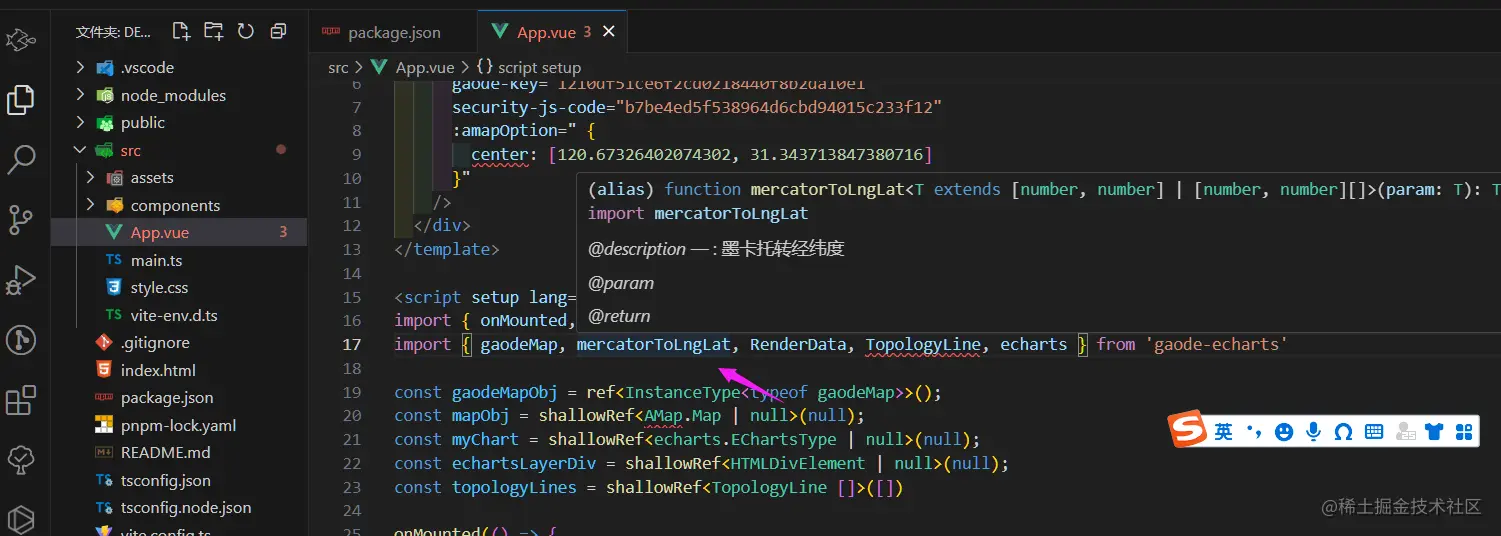Open the Source Control view
Image resolution: width=1501 pixels, height=536 pixels.
[x=21, y=219]
